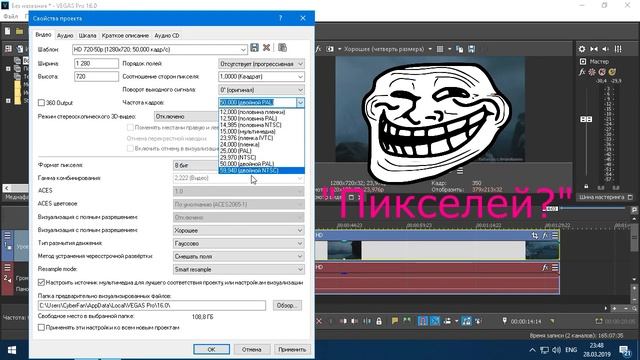The image size is (640, 360).
Task: Click the lock icon in the timeline toolbar
Action: coord(379,321)
